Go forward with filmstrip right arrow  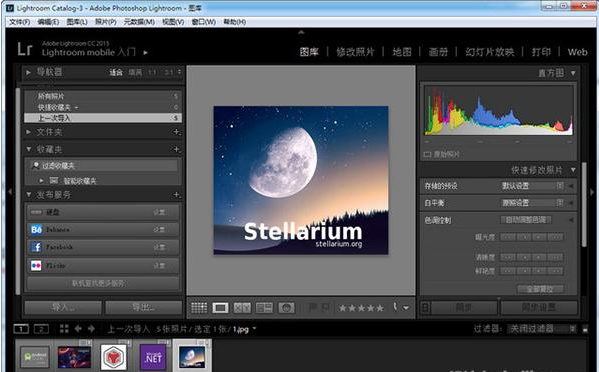(91, 328)
